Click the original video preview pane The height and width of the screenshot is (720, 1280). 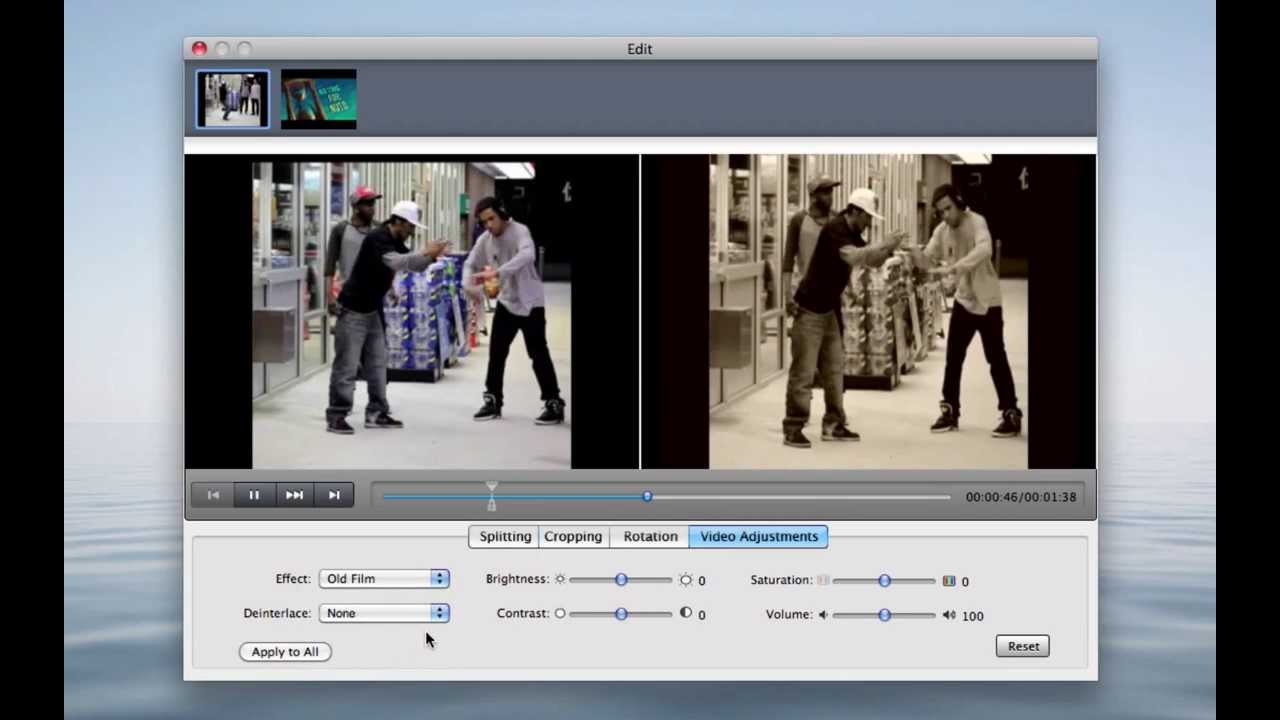[412, 312]
